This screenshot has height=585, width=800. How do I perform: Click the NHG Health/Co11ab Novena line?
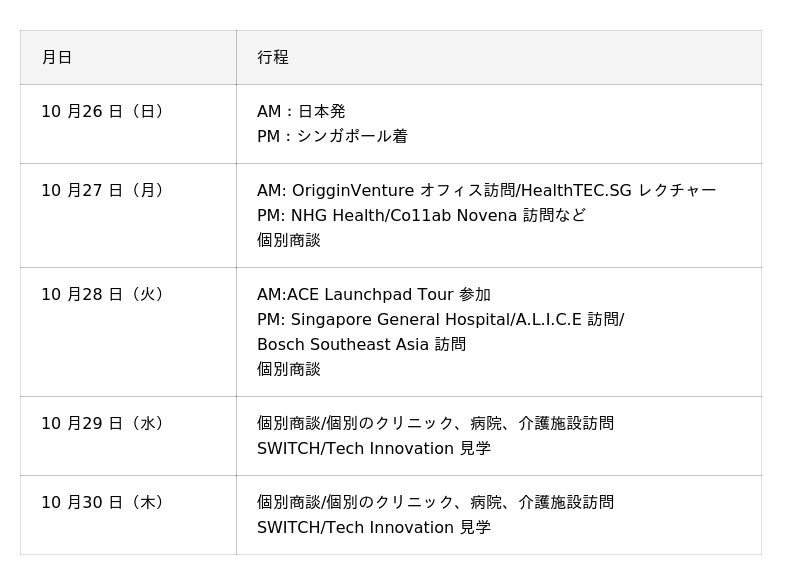tap(421, 216)
